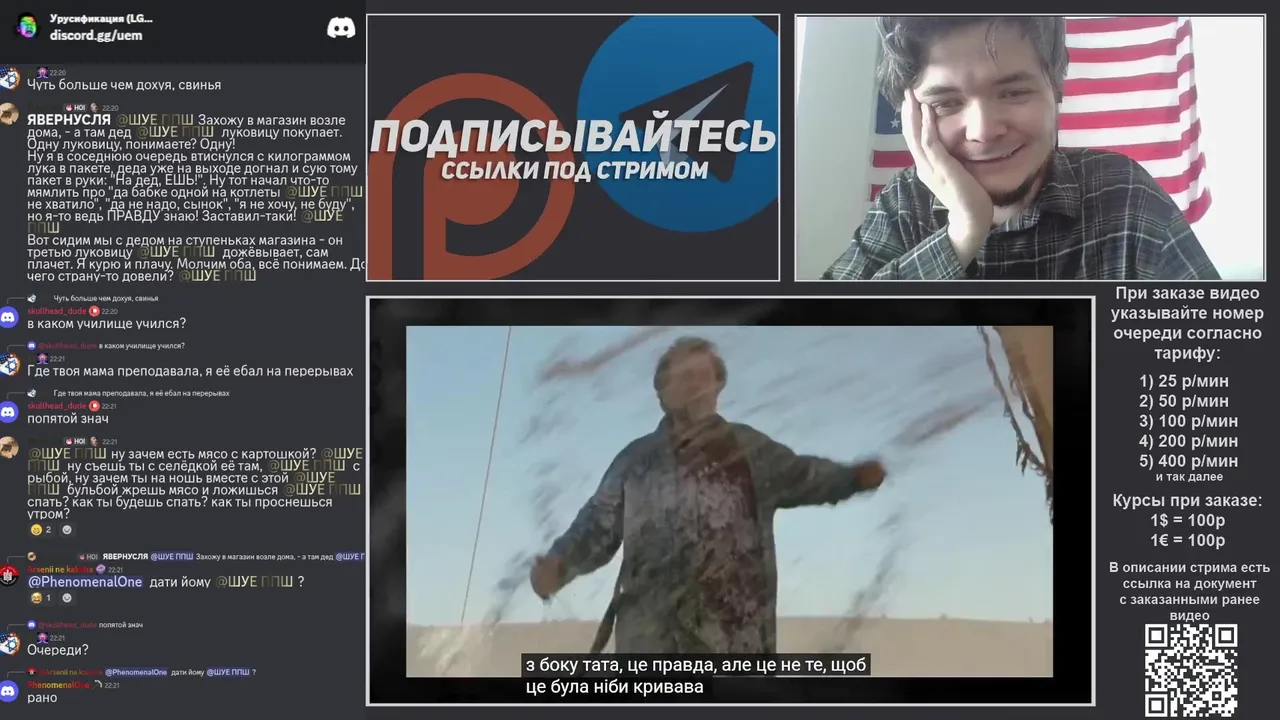
Task: Click exchange rate '1€ = 100р'
Action: [x=1188, y=540]
